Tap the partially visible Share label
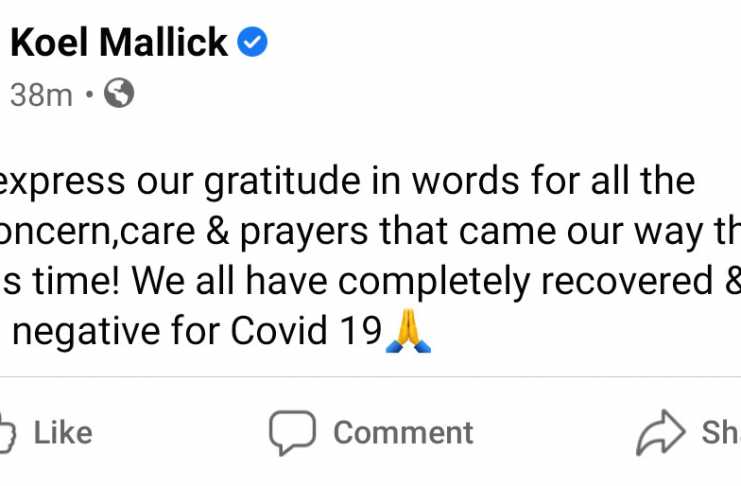The image size is (741, 486). point(721,433)
